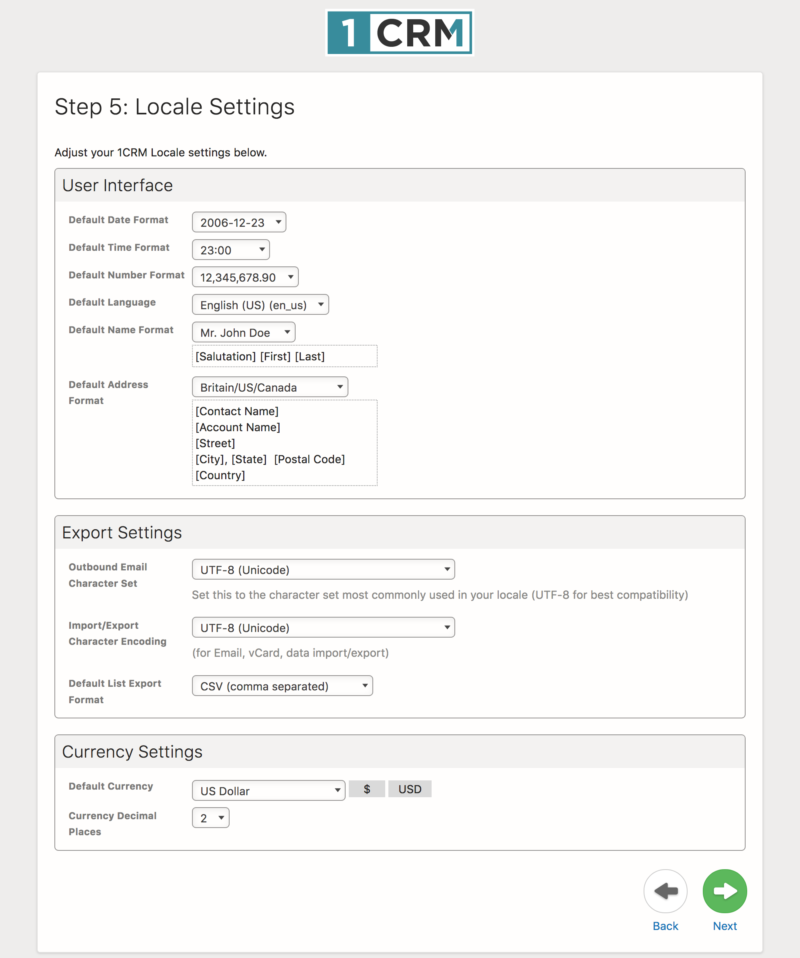Click the USD currency code button
The image size is (800, 958).
pos(409,788)
